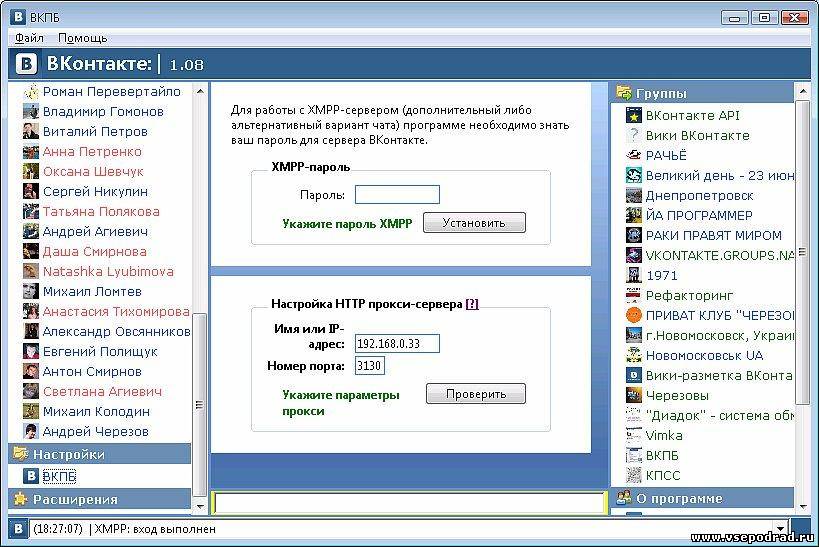Click the Днепропетровск group icon
The image size is (819, 547).
(x=634, y=195)
